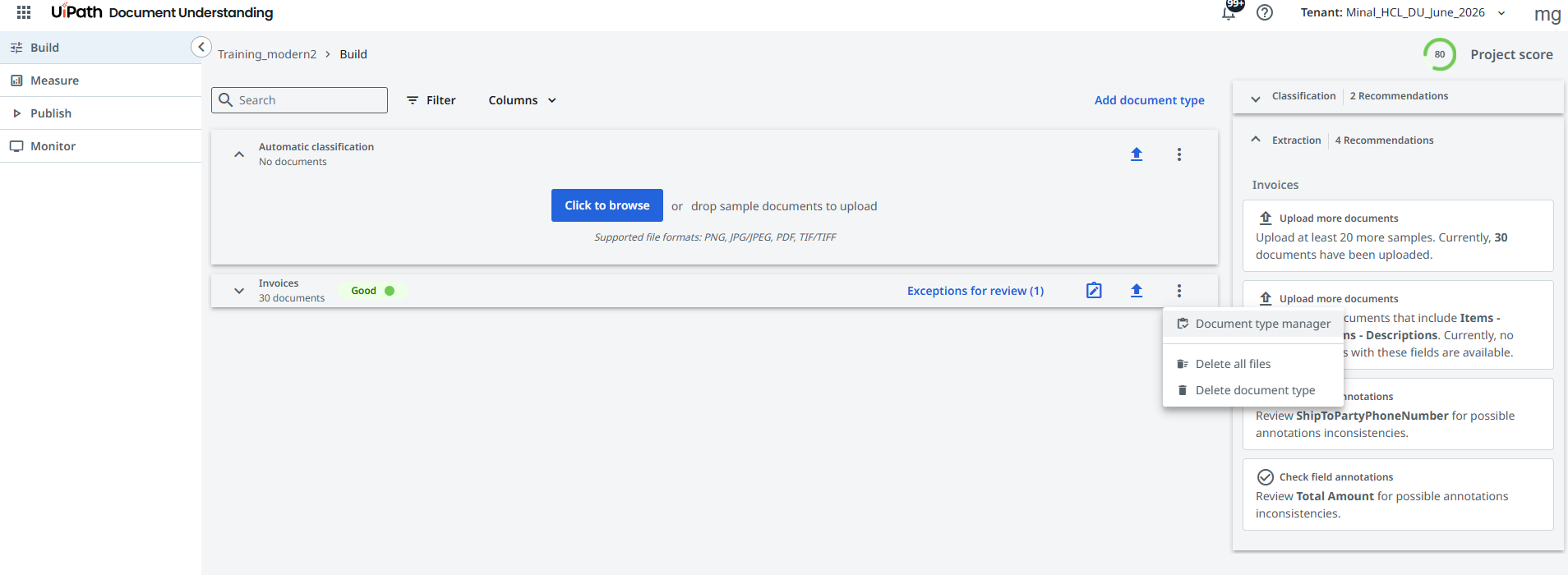
Task: Open the tenant selector dropdown
Action: pyautogui.click(x=1403, y=12)
